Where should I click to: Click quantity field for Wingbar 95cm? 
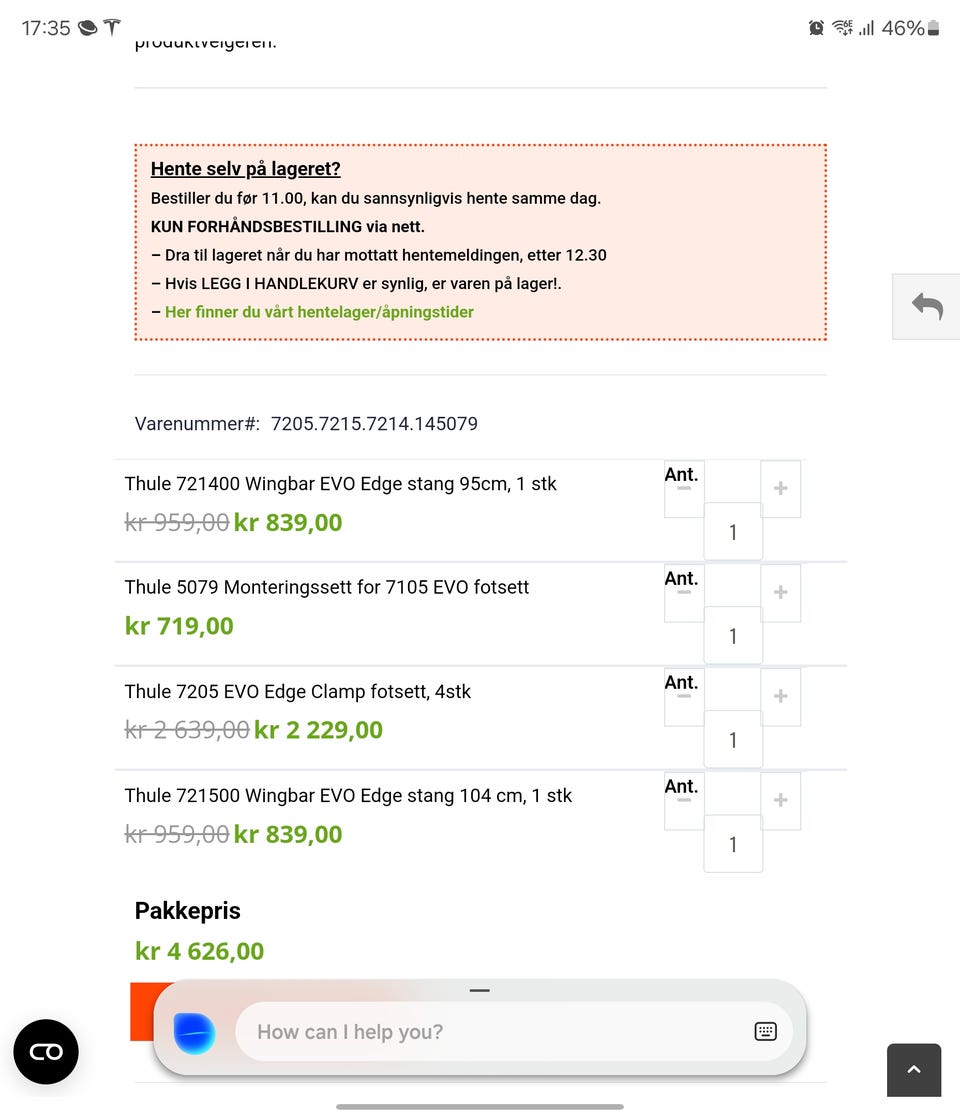coord(733,532)
